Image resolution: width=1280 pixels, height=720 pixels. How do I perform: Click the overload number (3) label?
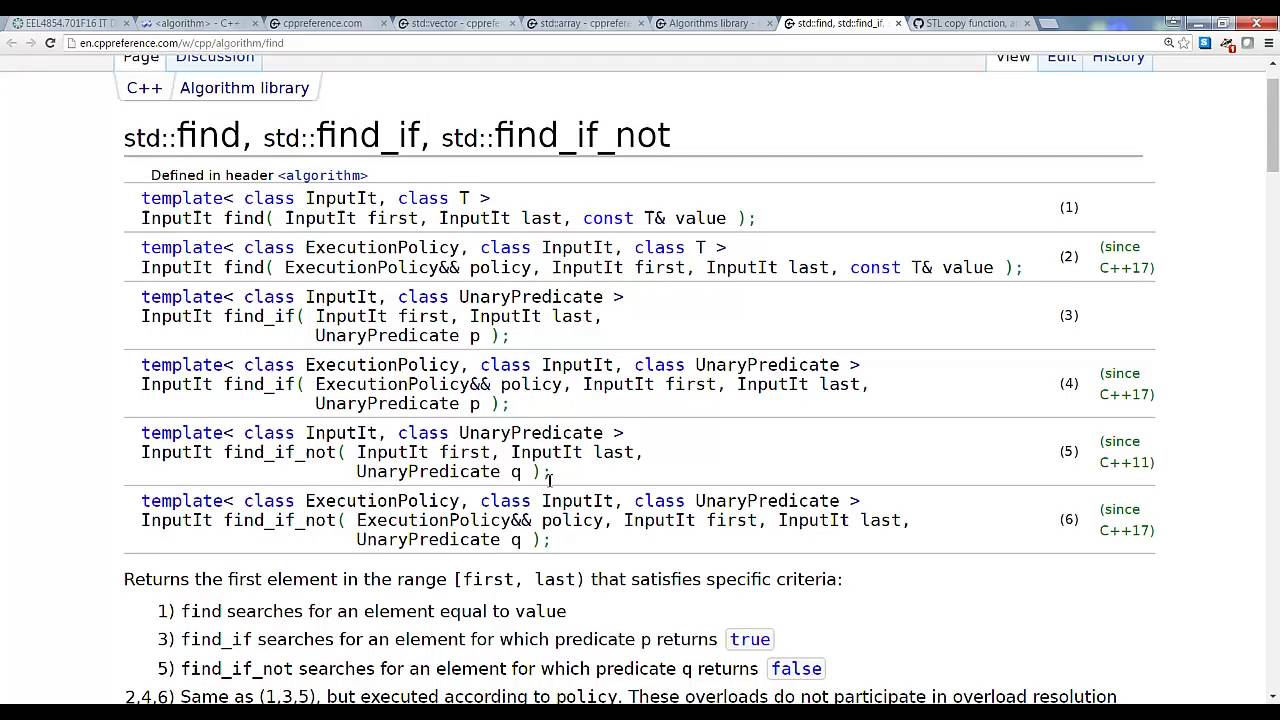1069,315
